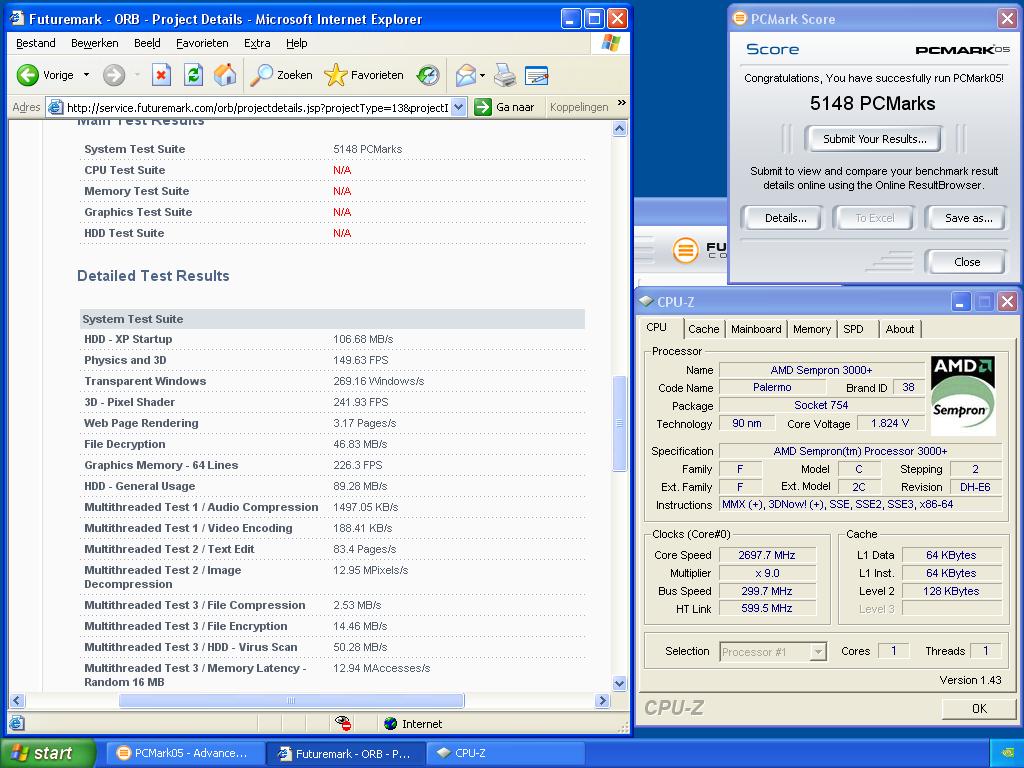
Task: Open the Zoeken search tool
Action: [281, 75]
